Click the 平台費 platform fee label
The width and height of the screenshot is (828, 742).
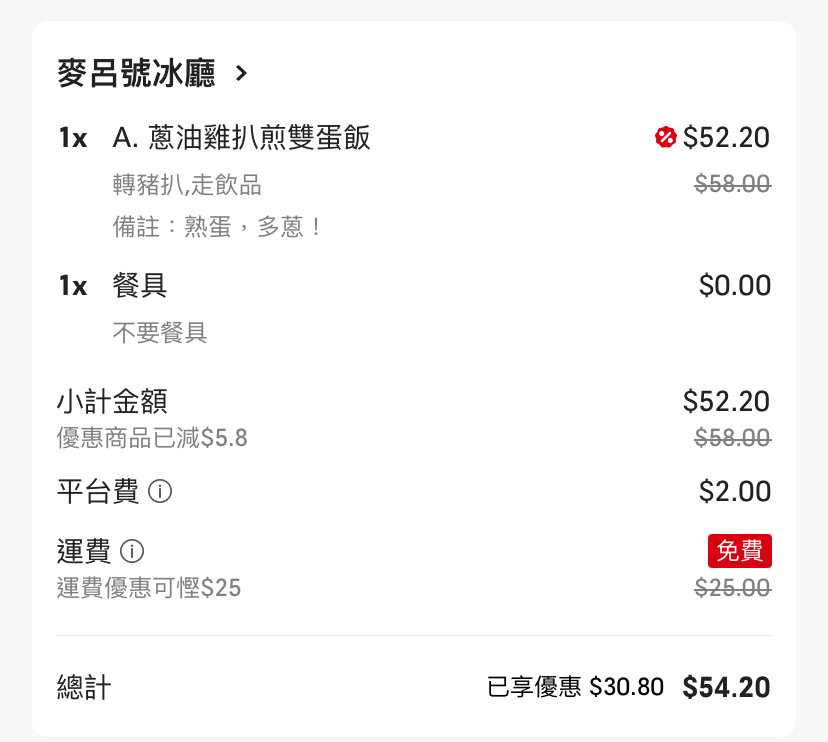98,491
